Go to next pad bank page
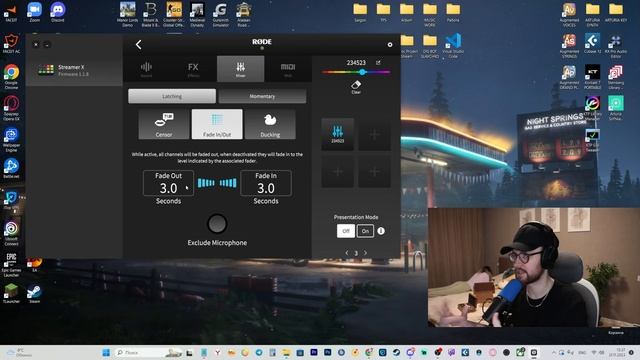 coord(365,253)
